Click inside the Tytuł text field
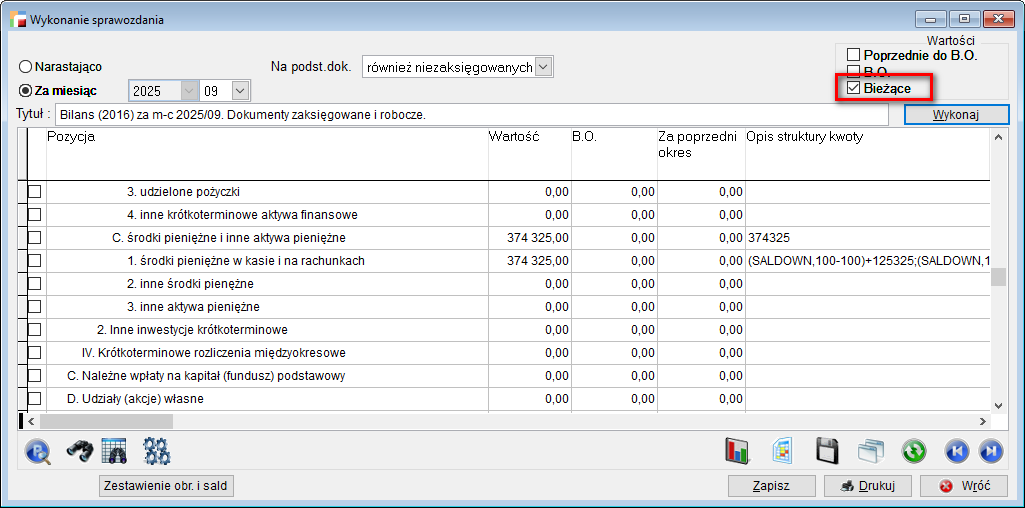The image size is (1025, 508). tap(470, 115)
